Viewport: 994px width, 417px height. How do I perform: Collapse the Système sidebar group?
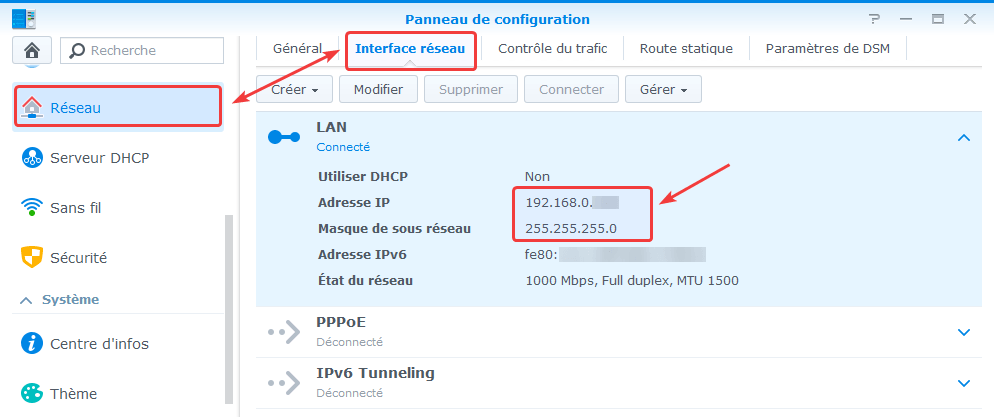point(26,300)
